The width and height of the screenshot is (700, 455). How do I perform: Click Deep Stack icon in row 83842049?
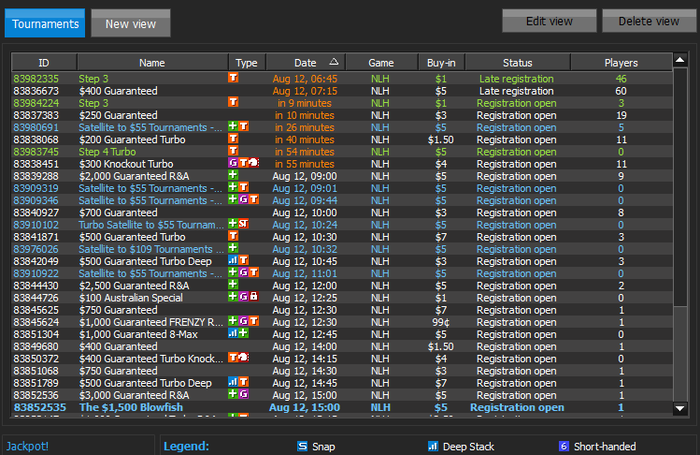click(233, 260)
